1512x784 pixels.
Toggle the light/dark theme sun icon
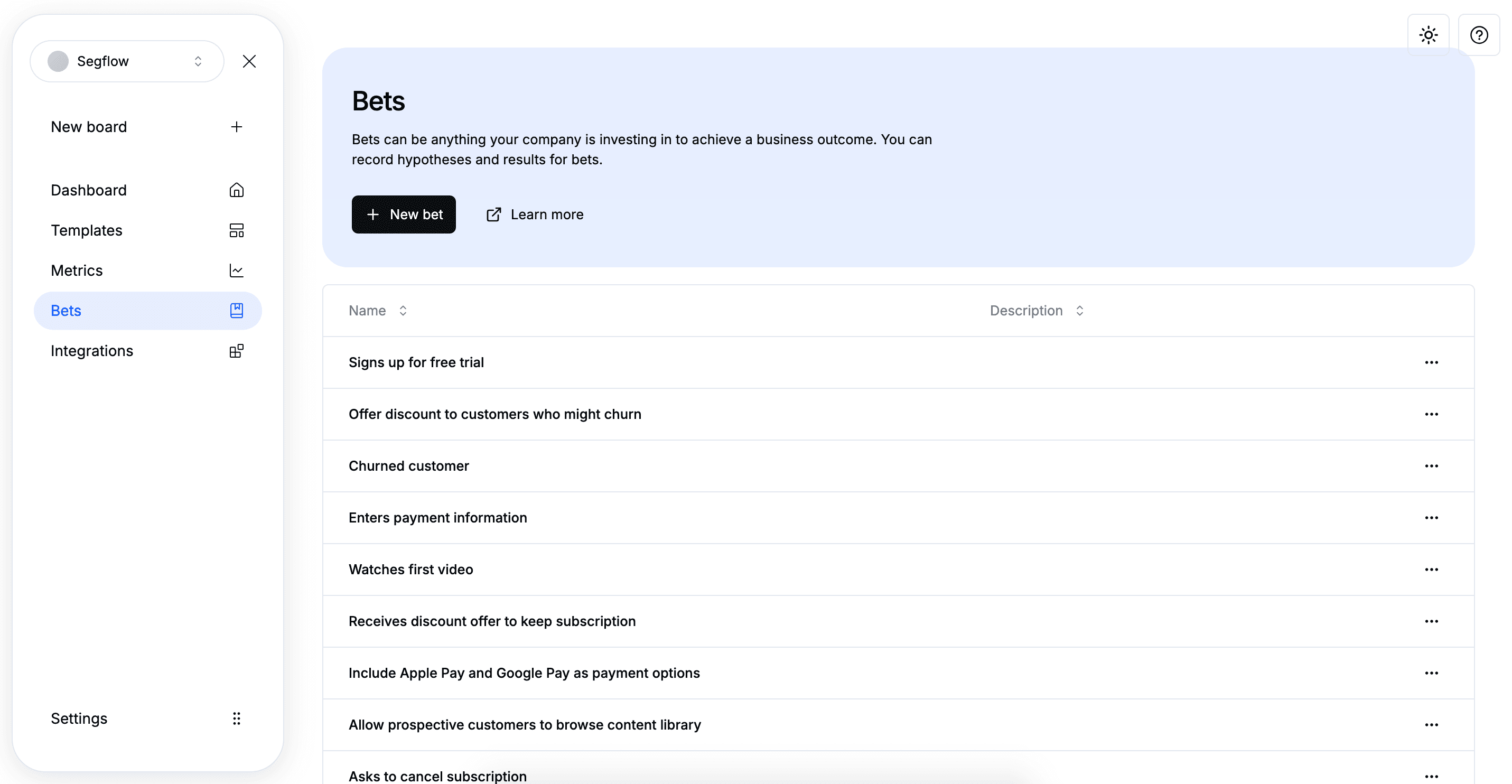(x=1428, y=35)
